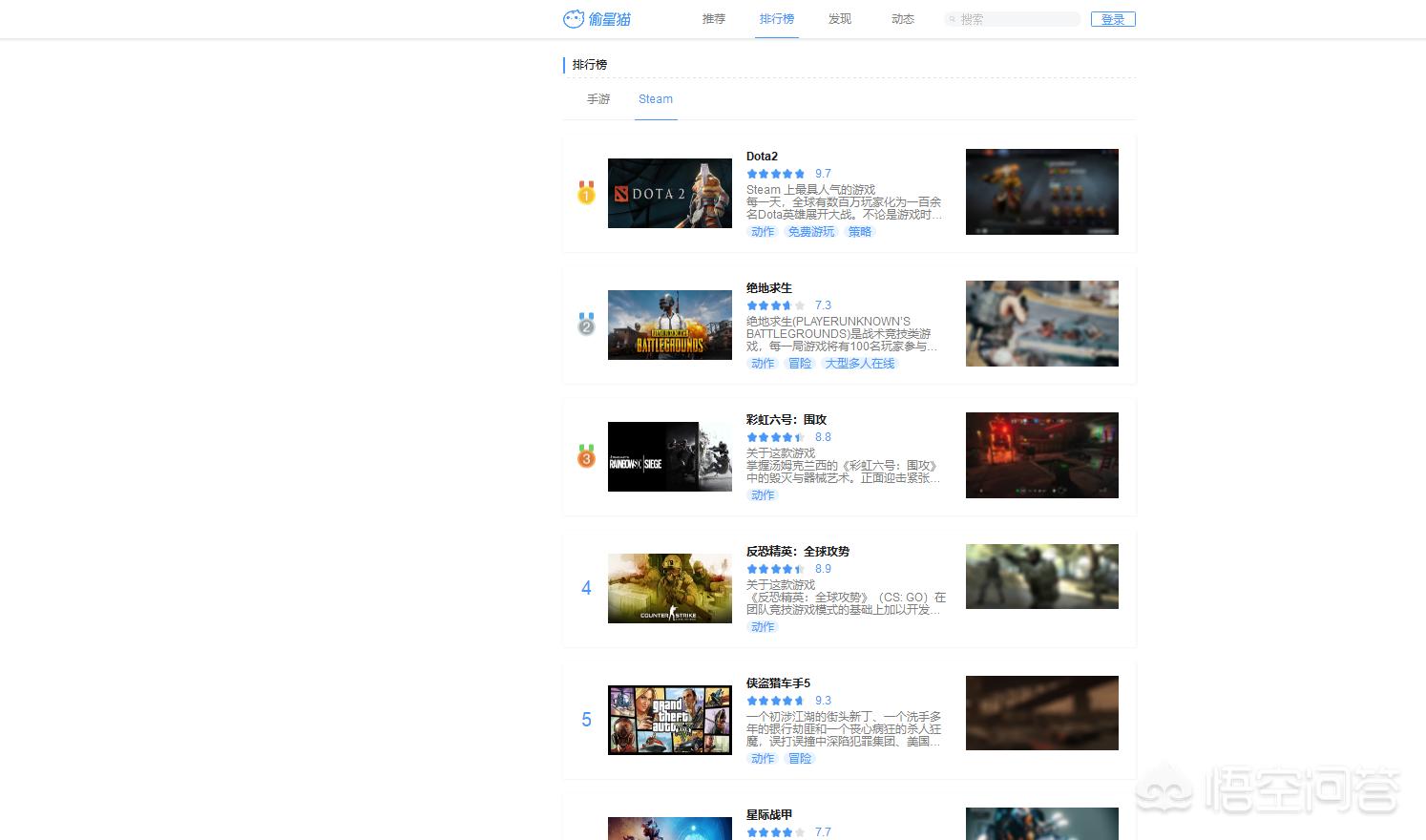Open the Dota 2 cover image
The height and width of the screenshot is (840, 1426).
point(669,193)
